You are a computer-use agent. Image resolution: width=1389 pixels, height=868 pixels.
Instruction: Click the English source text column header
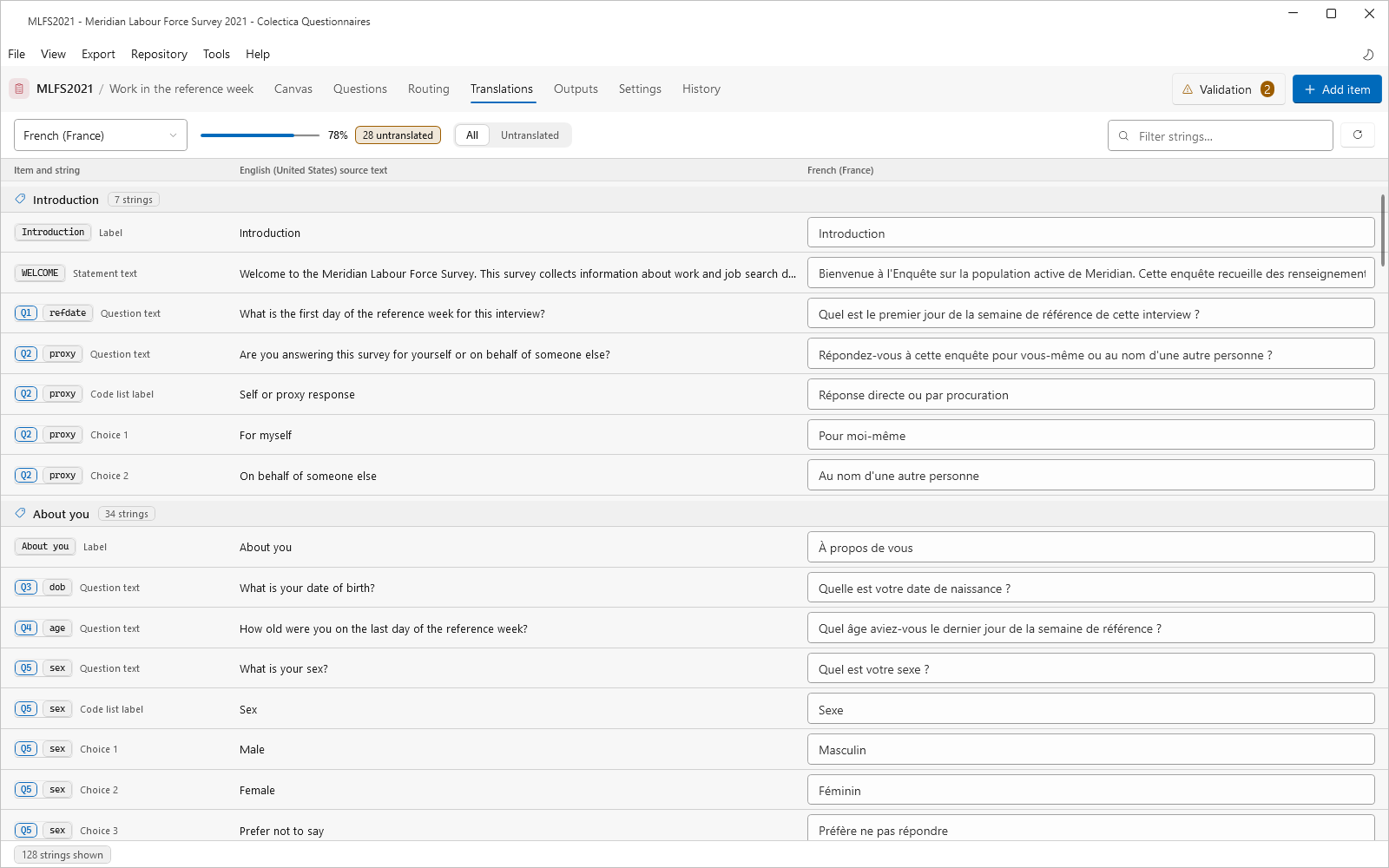[313, 170]
